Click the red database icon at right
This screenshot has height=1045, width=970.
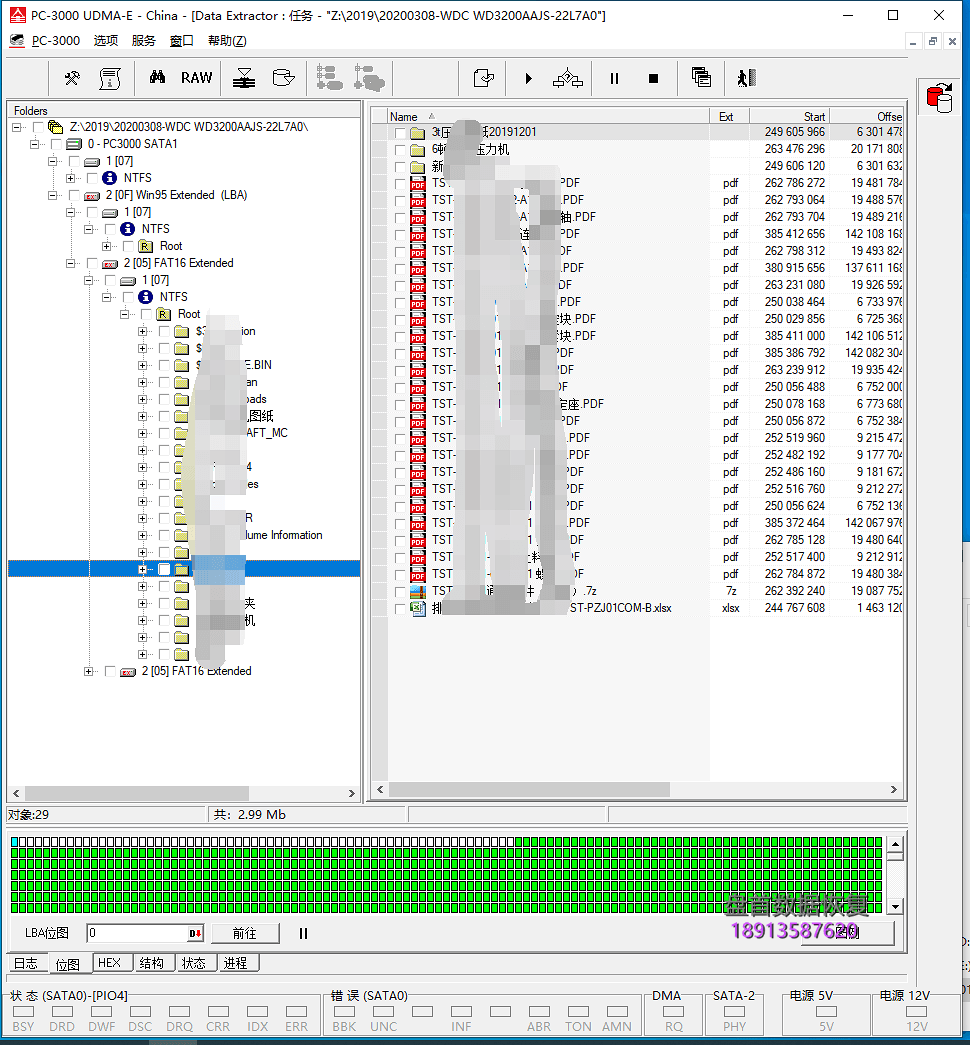tap(940, 98)
